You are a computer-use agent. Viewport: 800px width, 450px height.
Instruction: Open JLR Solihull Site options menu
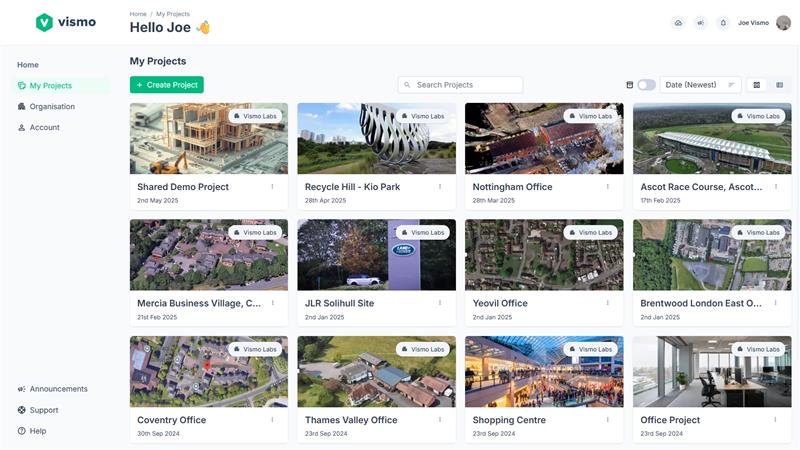point(440,303)
